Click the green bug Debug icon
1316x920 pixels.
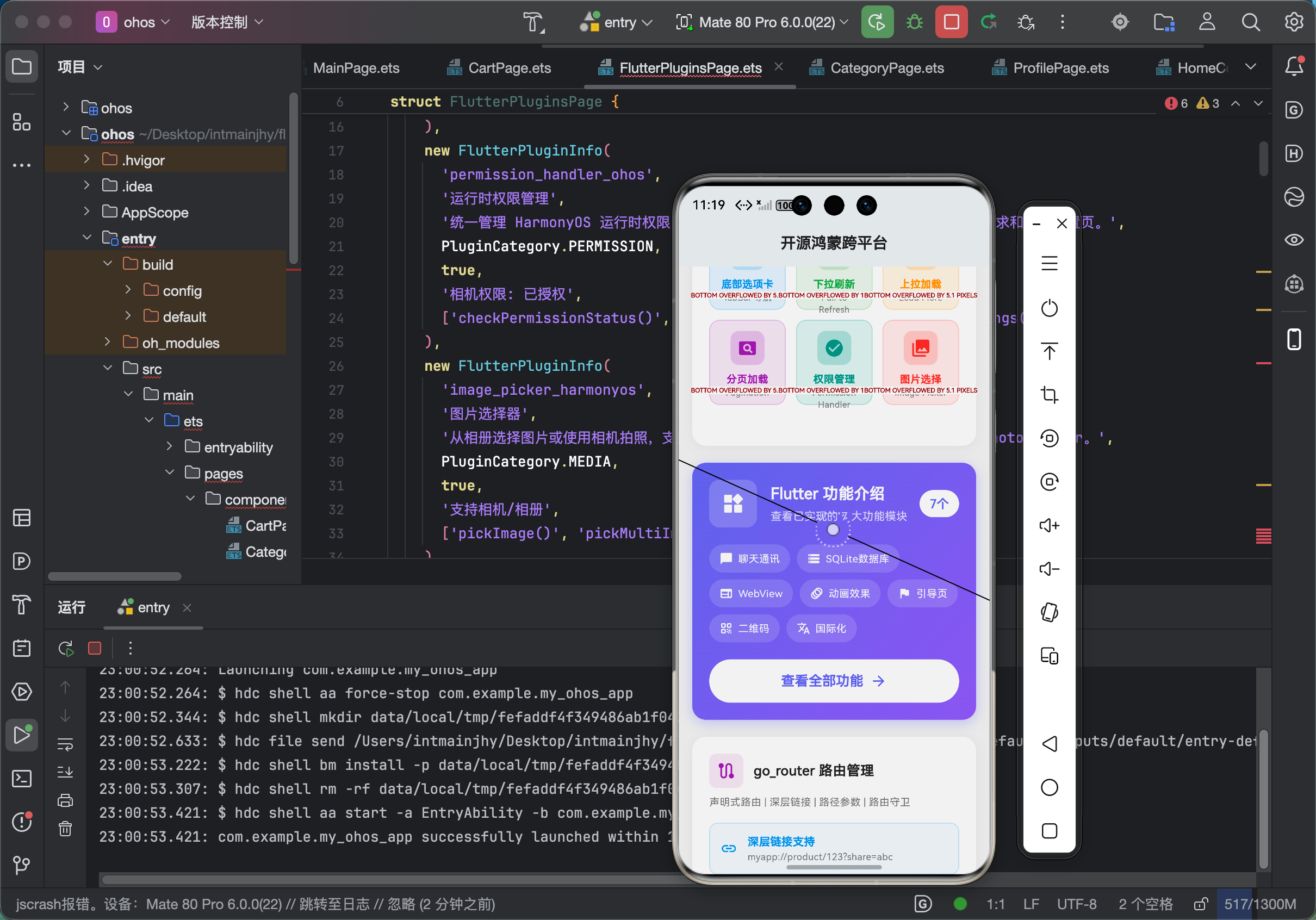tap(914, 22)
